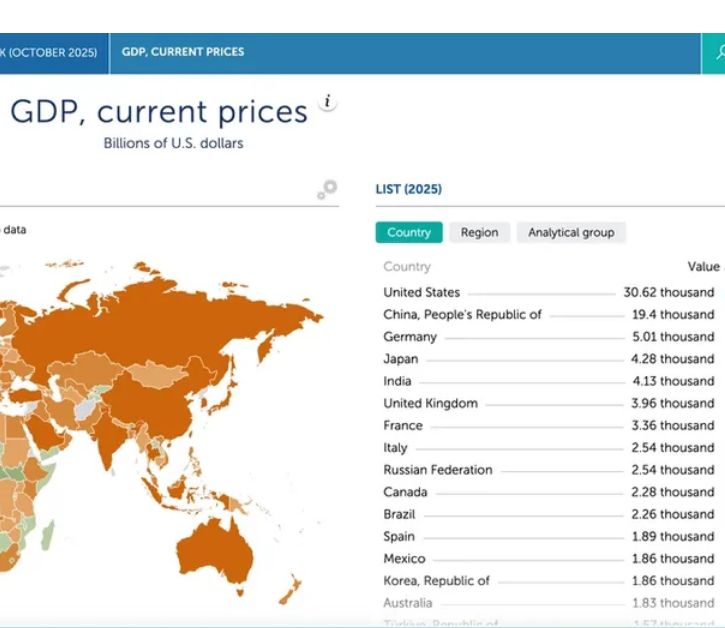This screenshot has width=725, height=628.
Task: Click Russian Federation in the list
Action: pyautogui.click(x=437, y=470)
